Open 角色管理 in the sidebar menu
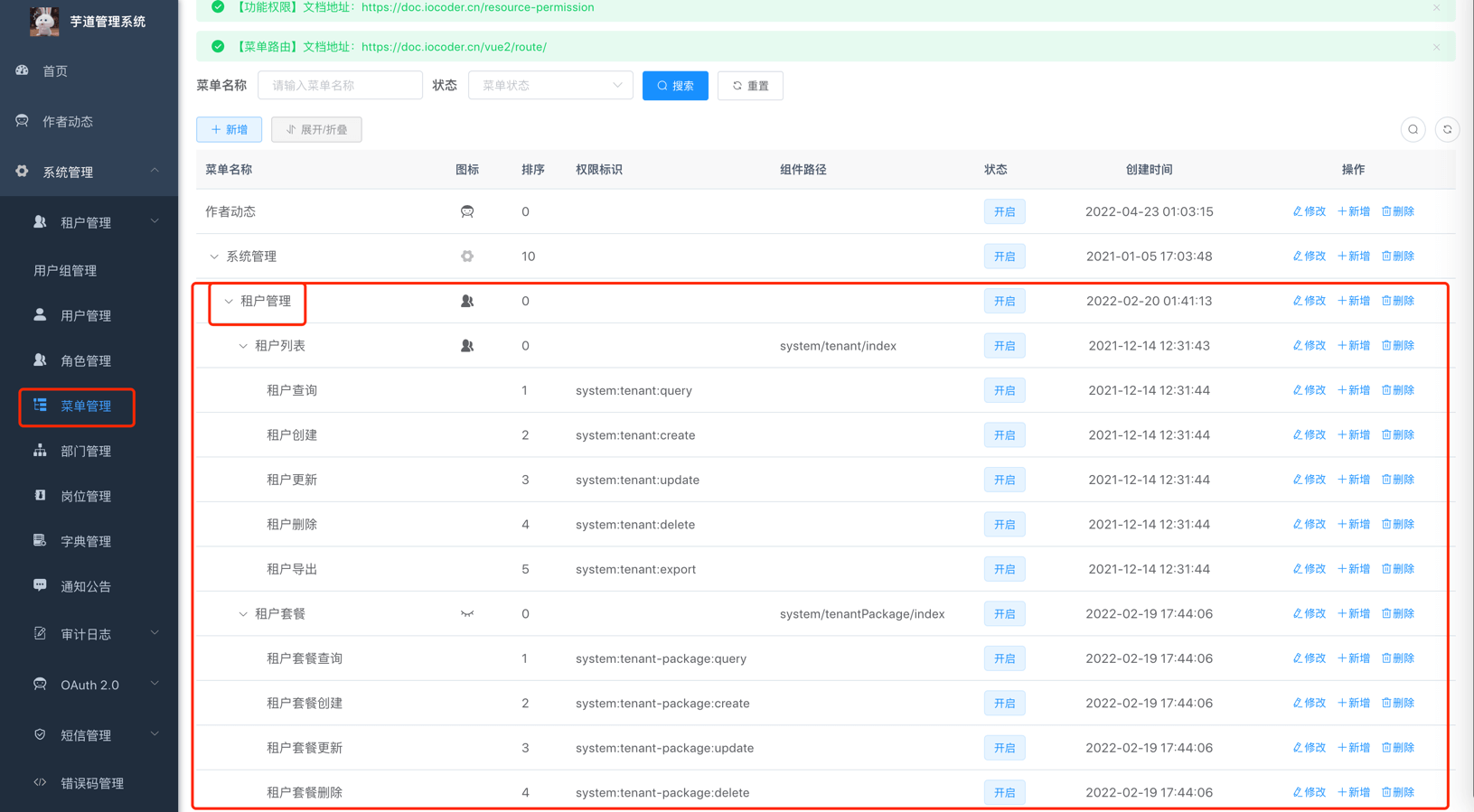The height and width of the screenshot is (812, 1474). click(x=86, y=360)
